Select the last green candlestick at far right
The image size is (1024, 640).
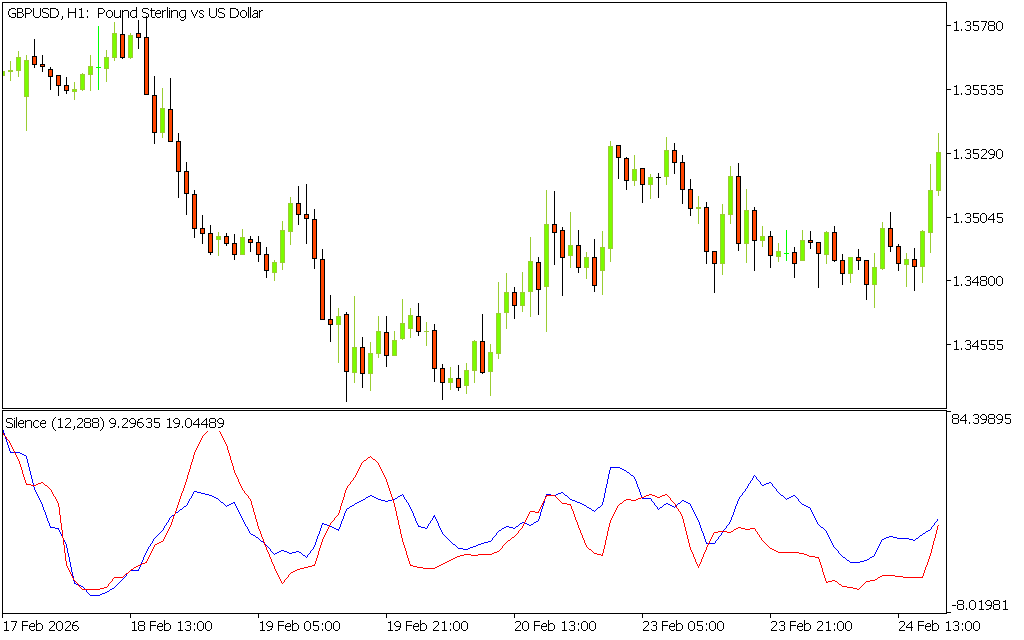938,170
